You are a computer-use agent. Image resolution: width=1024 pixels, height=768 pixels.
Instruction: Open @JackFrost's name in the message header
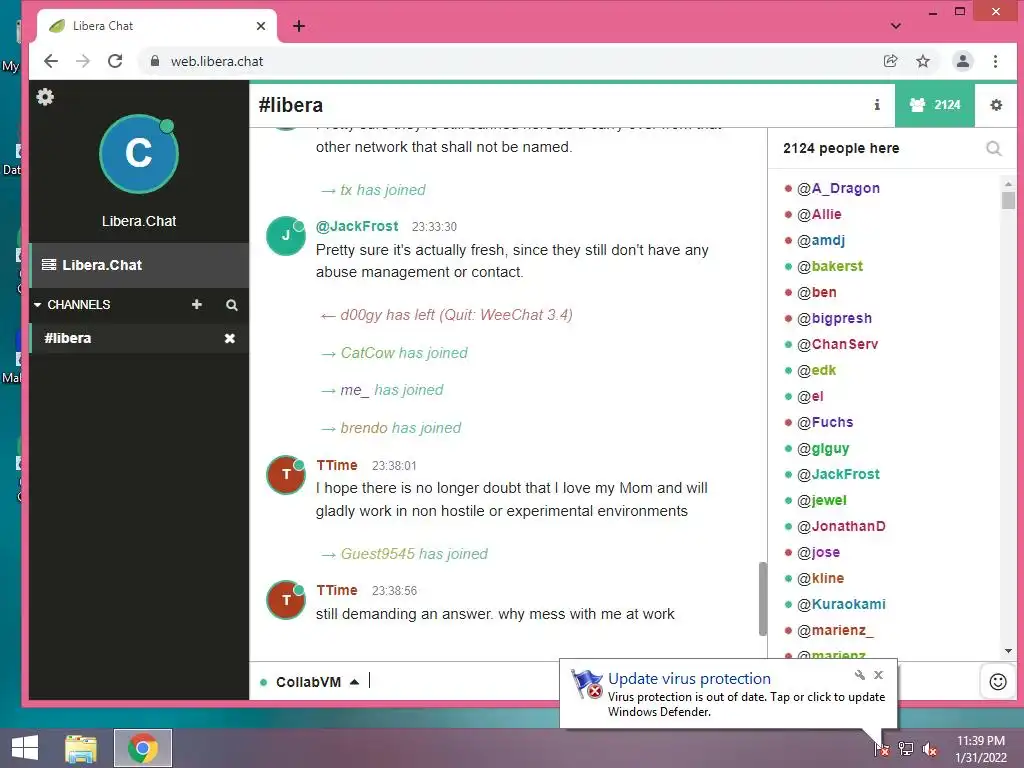click(x=357, y=227)
